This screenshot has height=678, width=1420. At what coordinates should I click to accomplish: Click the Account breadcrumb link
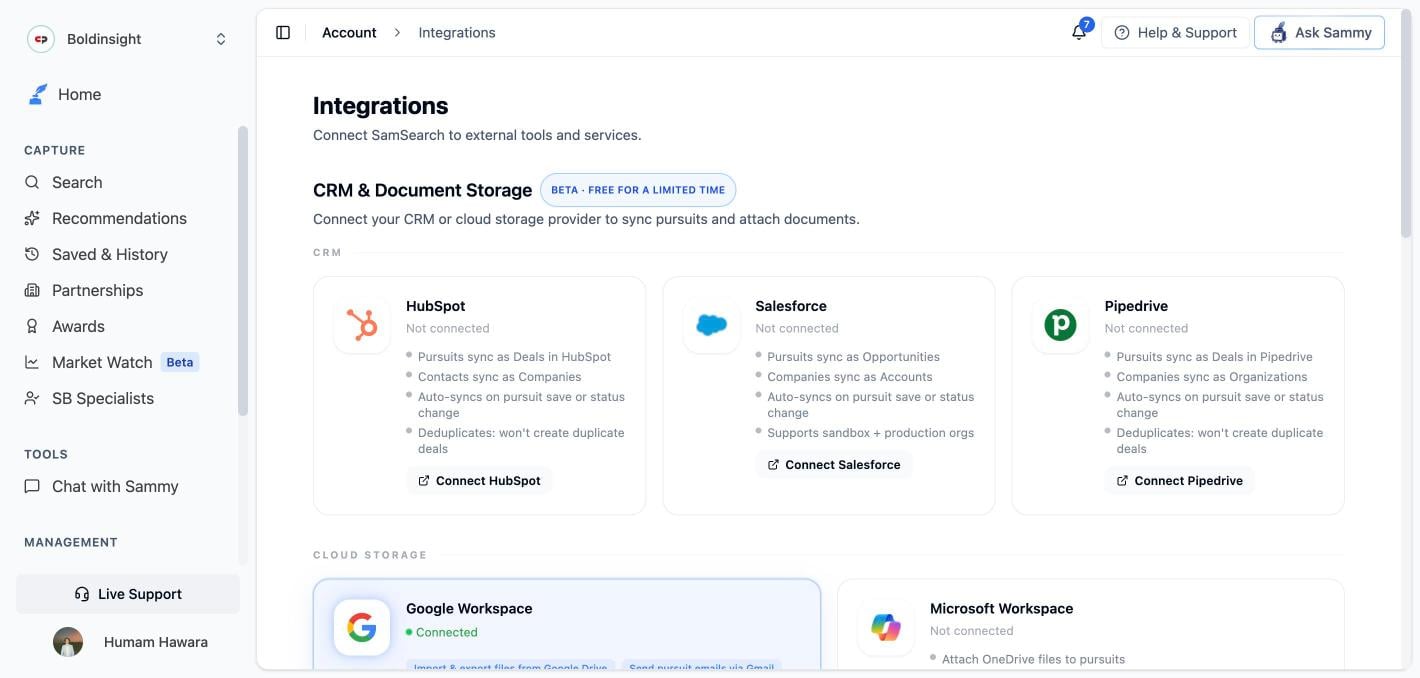(349, 33)
